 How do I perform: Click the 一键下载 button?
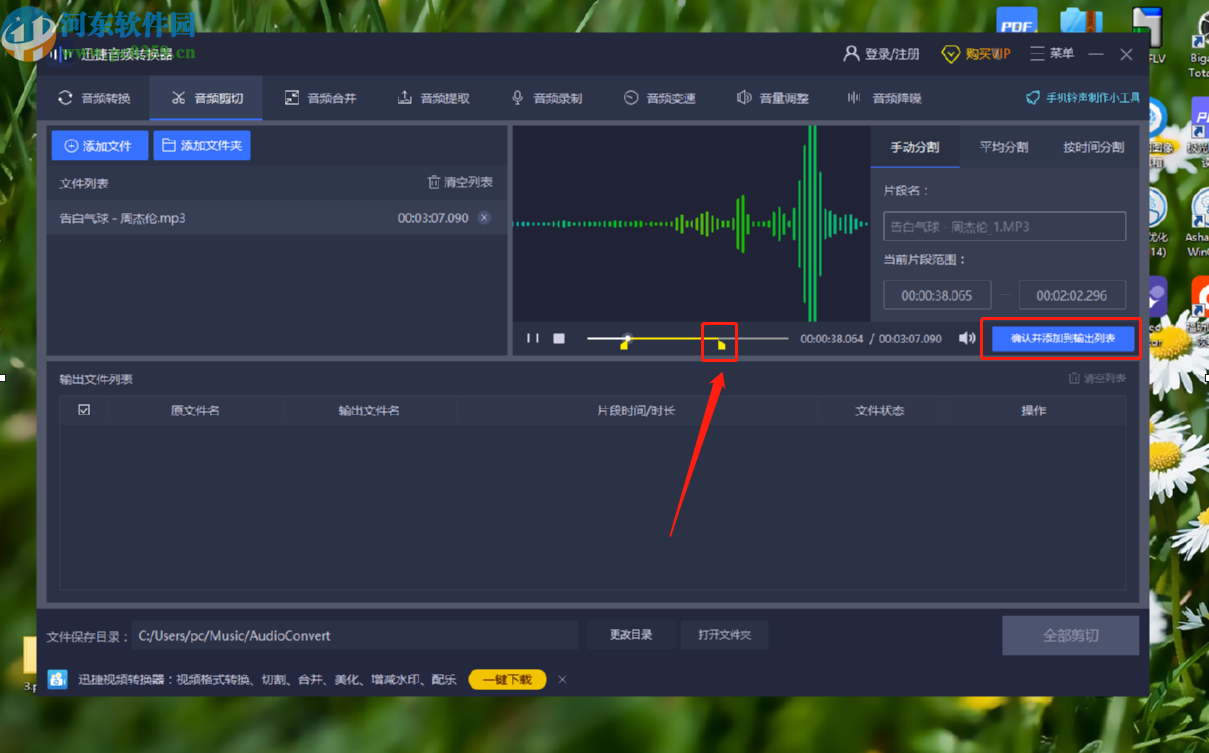507,680
